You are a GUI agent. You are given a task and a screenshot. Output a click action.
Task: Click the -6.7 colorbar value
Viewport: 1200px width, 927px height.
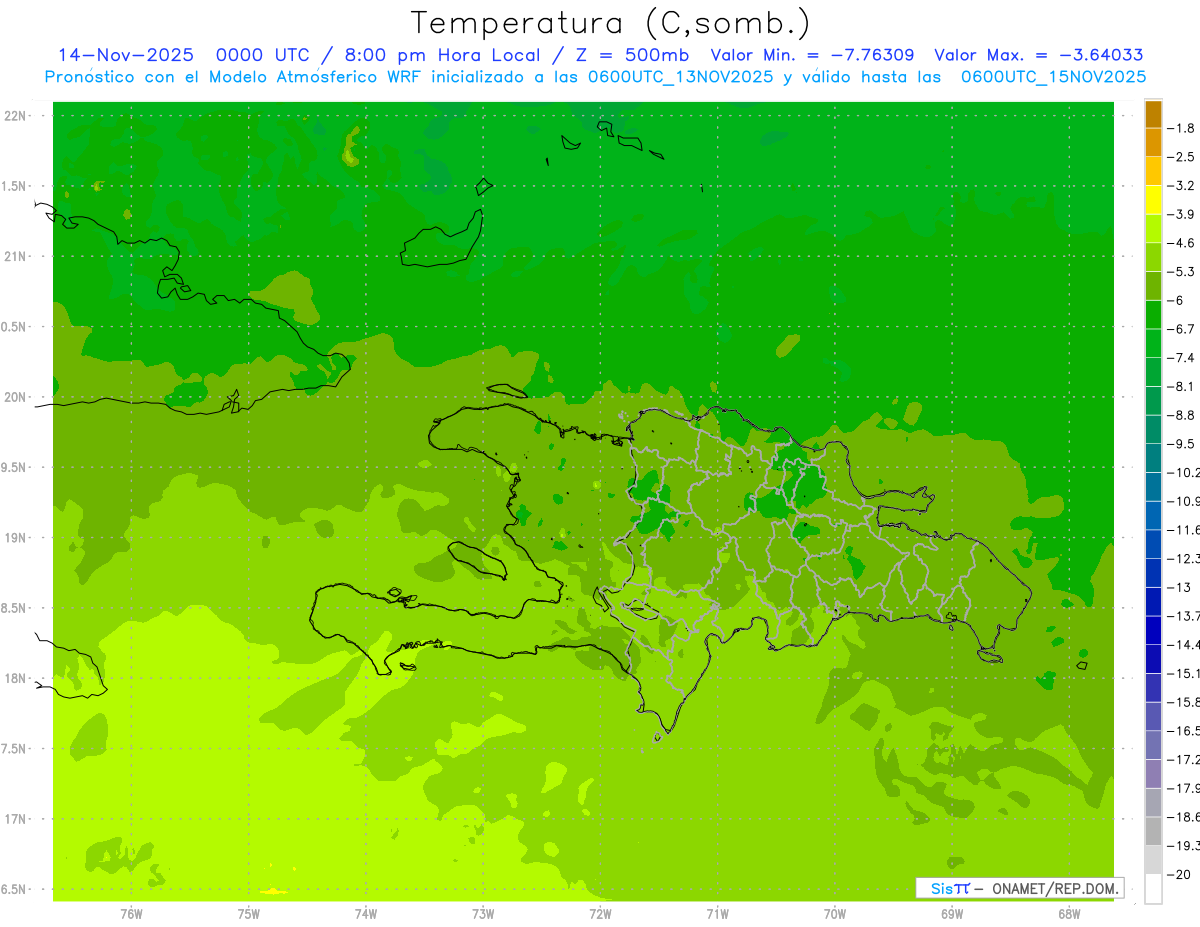[x=1182, y=329]
